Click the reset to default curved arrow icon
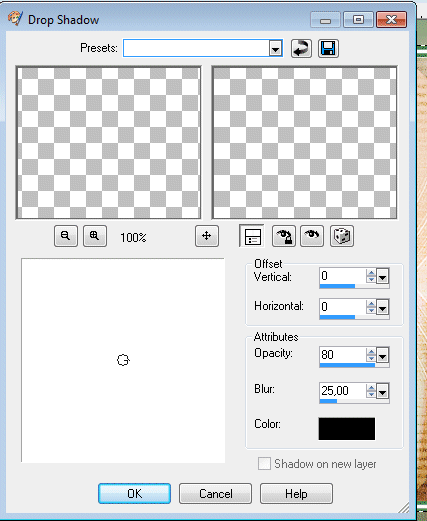Viewport: 427px width, 521px height. pos(301,49)
